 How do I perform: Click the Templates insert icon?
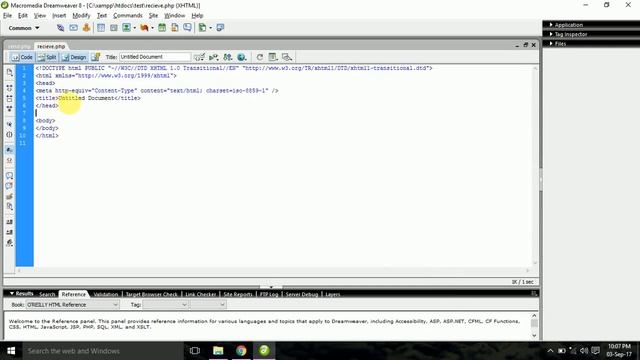point(202,28)
